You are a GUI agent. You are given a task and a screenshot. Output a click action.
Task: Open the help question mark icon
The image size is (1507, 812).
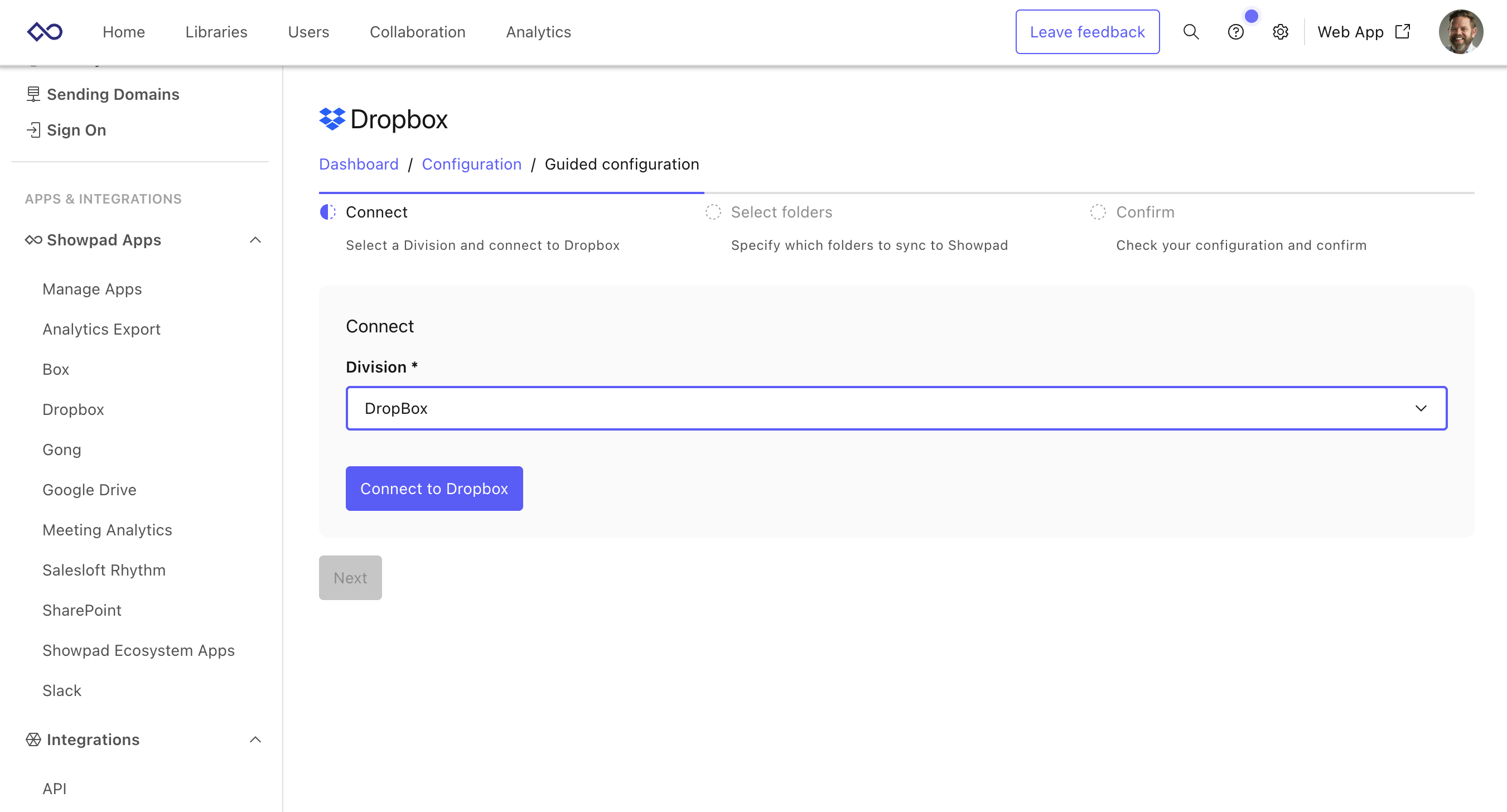1235,32
